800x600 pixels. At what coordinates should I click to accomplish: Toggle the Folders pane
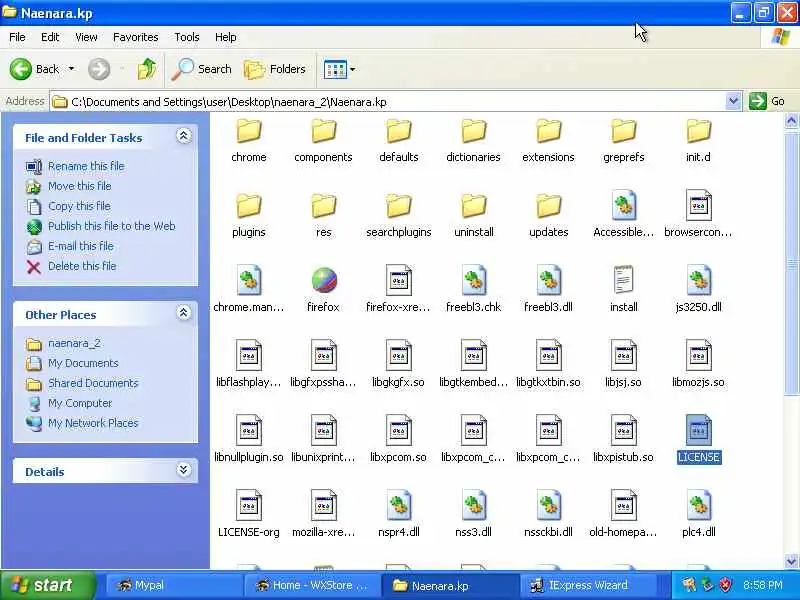275,69
